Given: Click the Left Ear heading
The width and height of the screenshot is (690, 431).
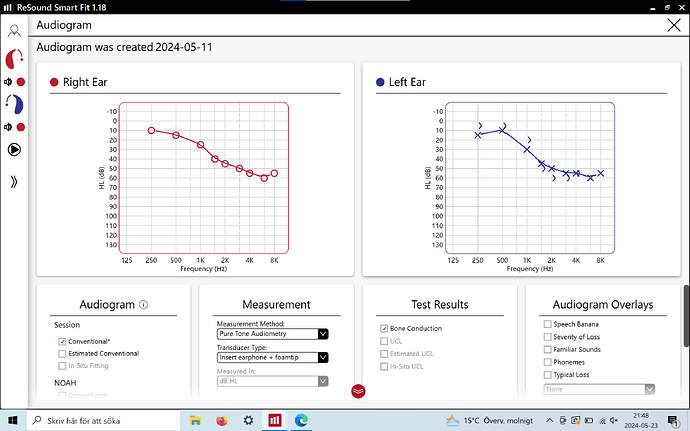Looking at the screenshot, I should coord(407,82).
